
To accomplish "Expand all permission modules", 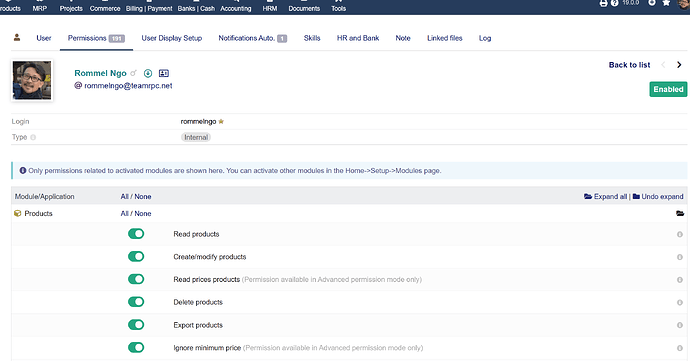I will (x=605, y=196).
